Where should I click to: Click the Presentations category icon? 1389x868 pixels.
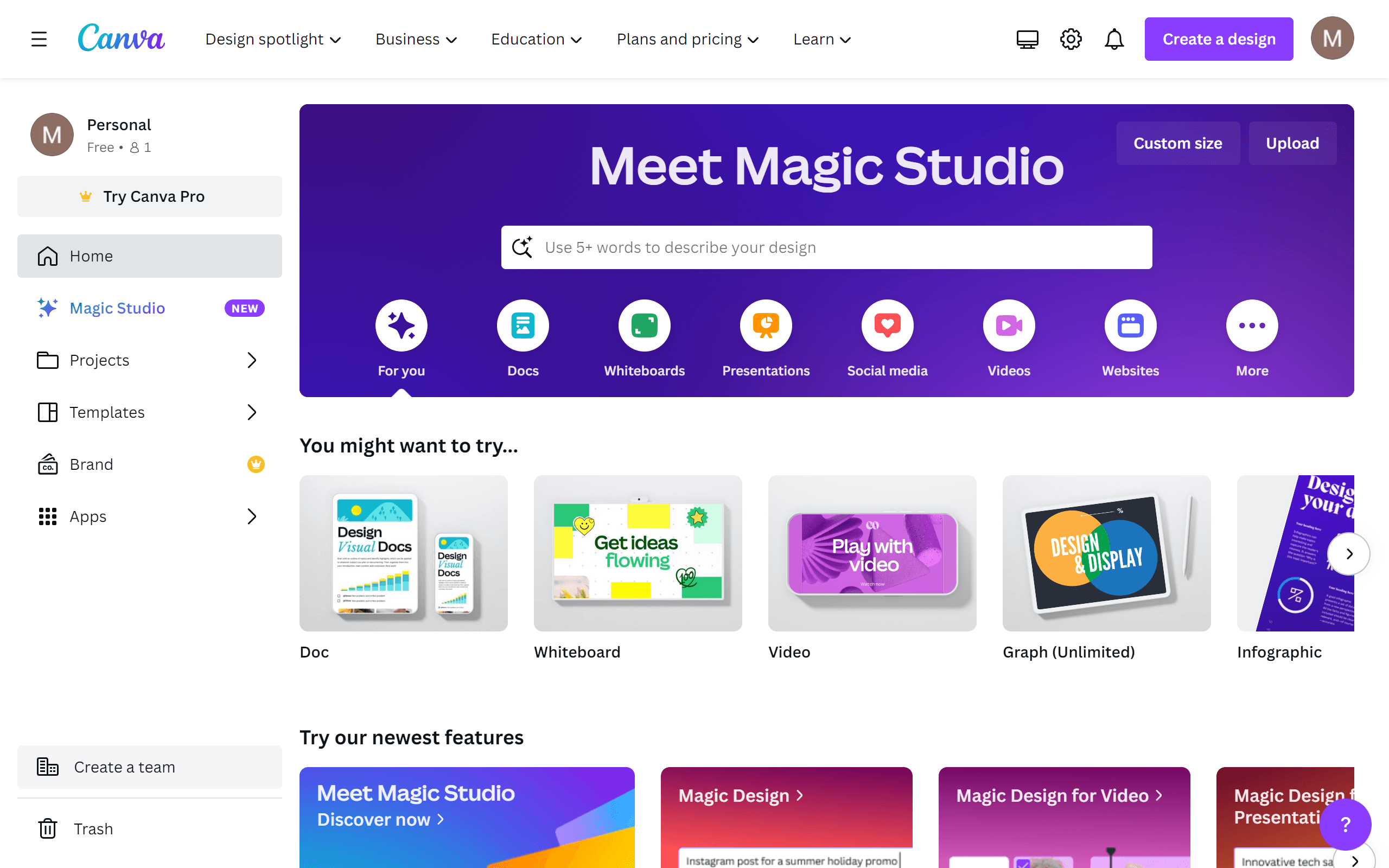pyautogui.click(x=766, y=325)
